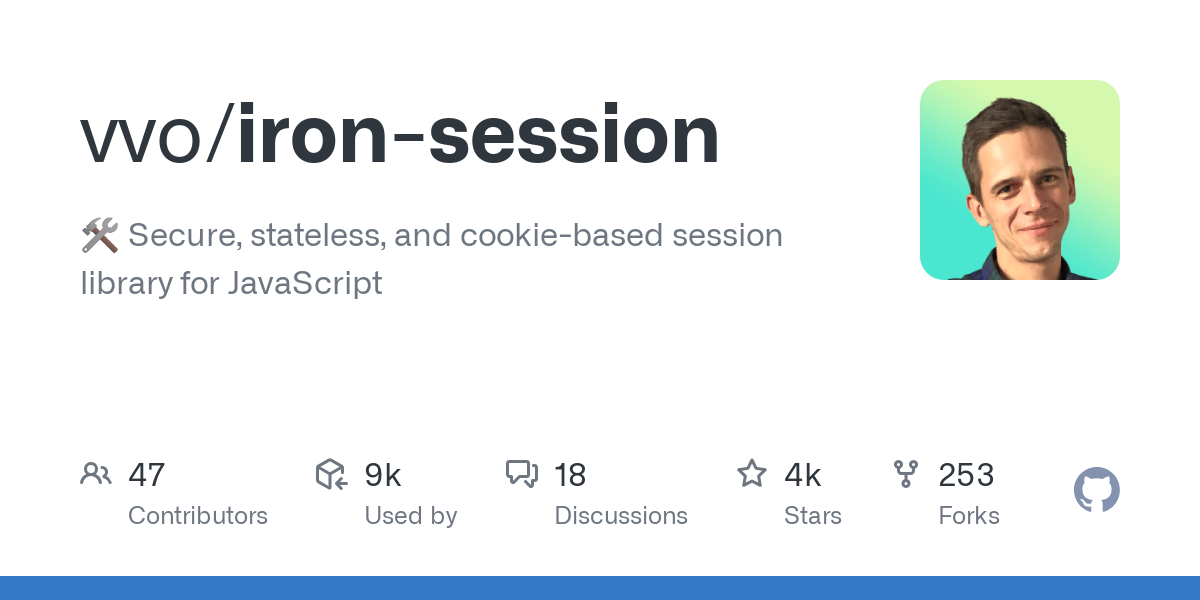Click the Used by package icon
The image size is (1200, 600).
[x=331, y=474]
